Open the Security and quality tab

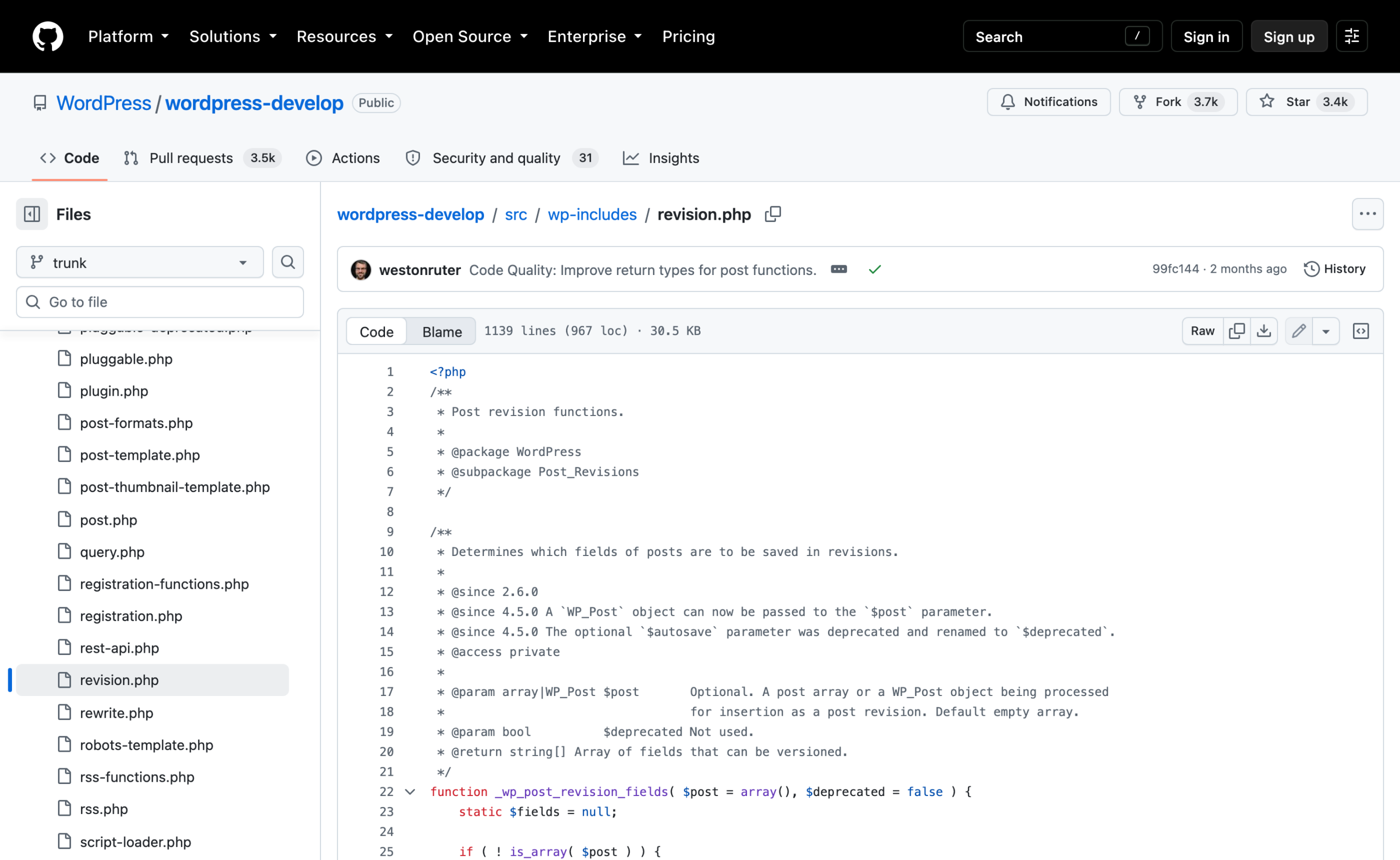(x=501, y=158)
